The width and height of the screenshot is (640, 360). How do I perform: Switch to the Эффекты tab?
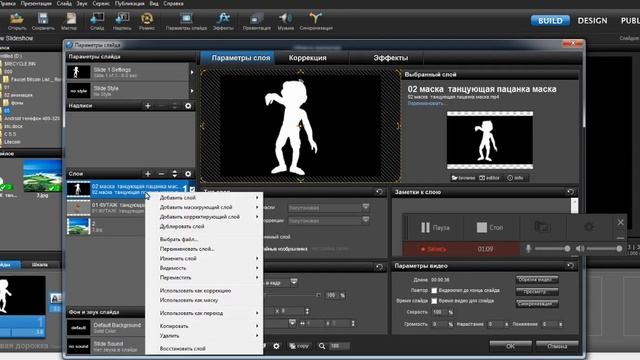pos(391,58)
